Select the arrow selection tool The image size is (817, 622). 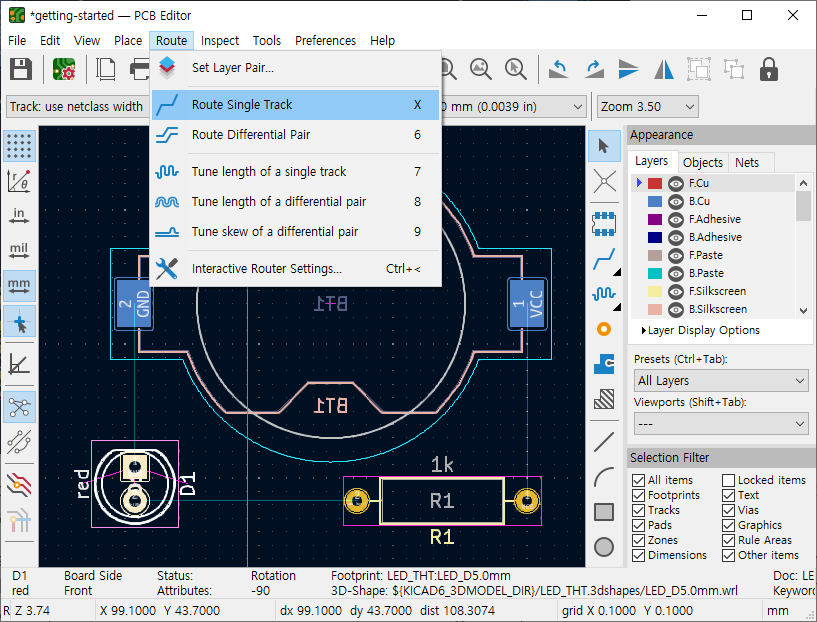[604, 146]
